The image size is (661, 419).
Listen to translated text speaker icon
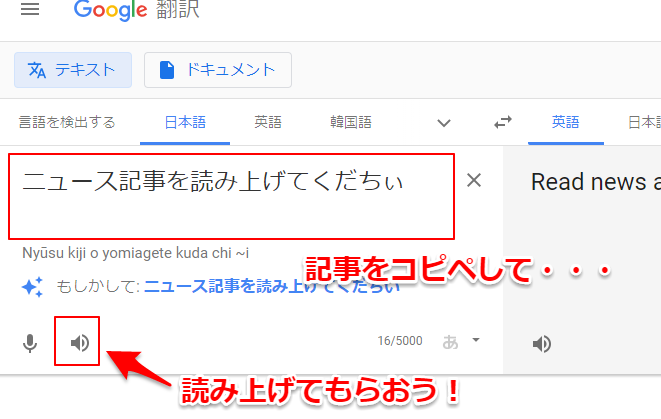[x=542, y=344]
